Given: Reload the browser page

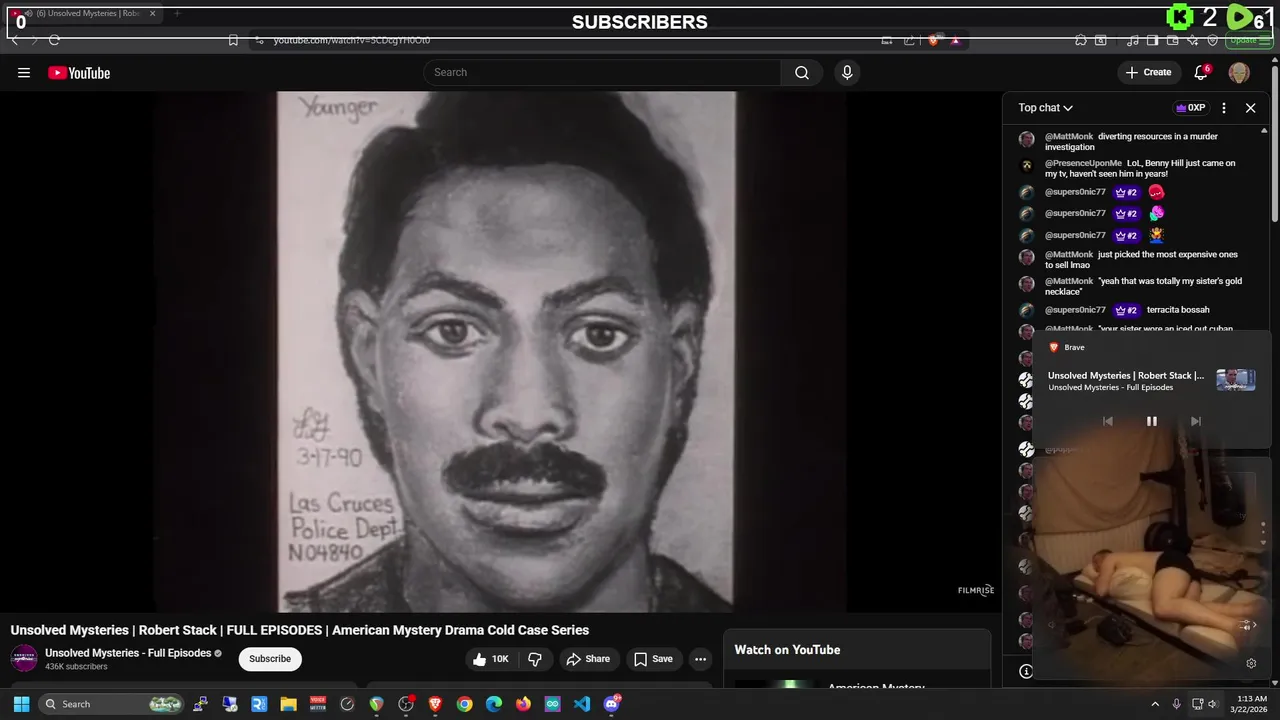Looking at the screenshot, I should (54, 40).
